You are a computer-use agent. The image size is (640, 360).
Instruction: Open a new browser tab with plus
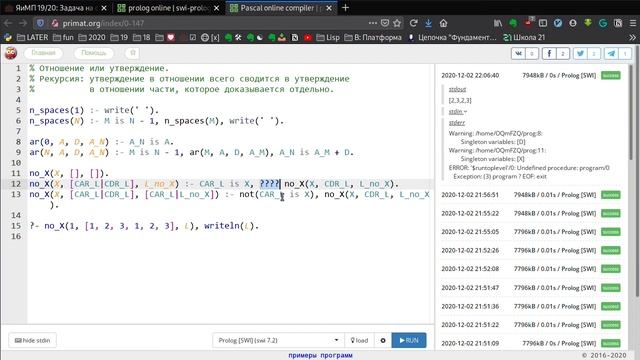345,8
